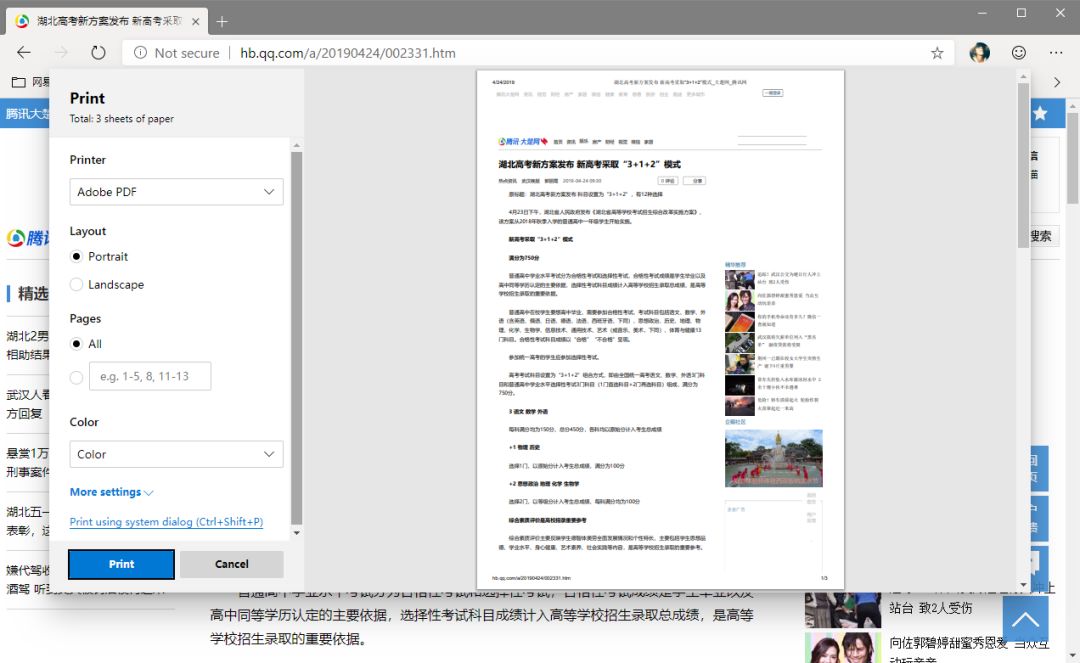The image size is (1080, 663).
Task: Click the smiley feedback icon
Action: click(1019, 53)
